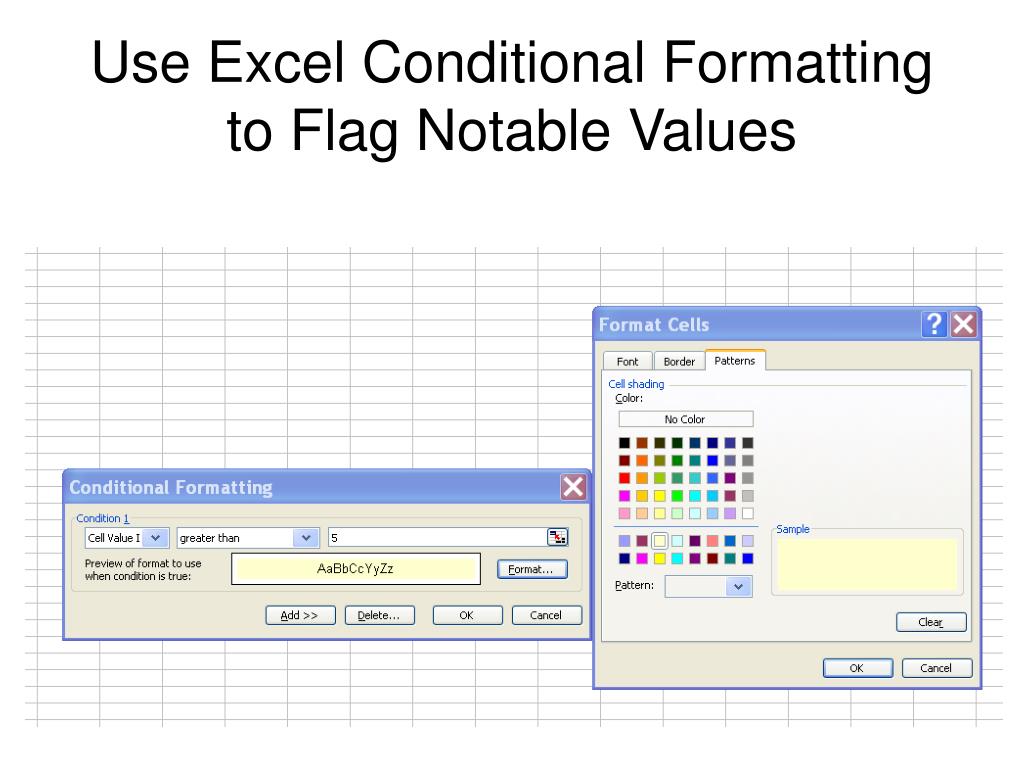Viewport: 1024px width, 768px height.
Task: Select the bright red color swatch
Action: (624, 478)
